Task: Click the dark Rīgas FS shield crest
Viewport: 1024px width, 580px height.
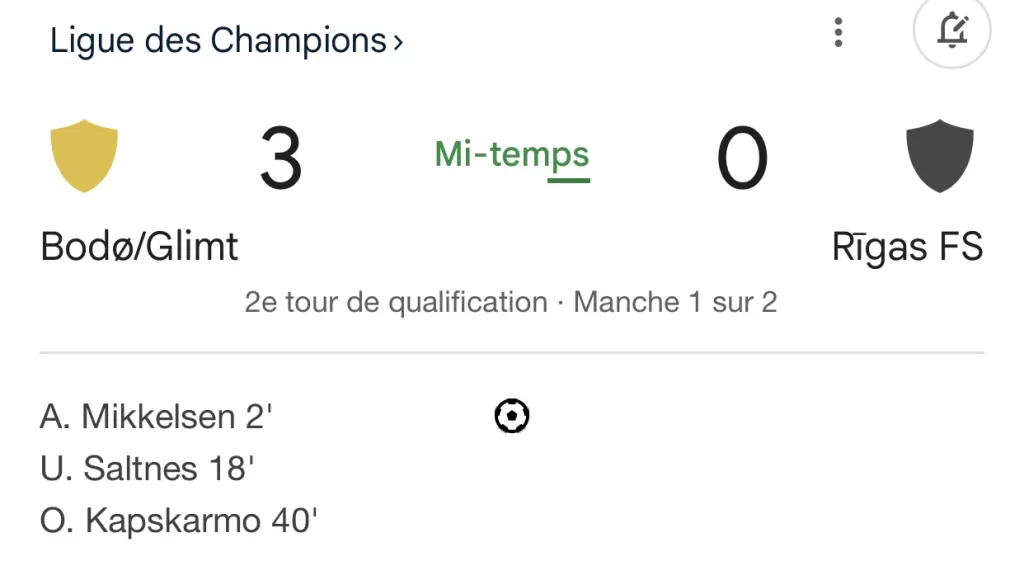Action: point(940,155)
